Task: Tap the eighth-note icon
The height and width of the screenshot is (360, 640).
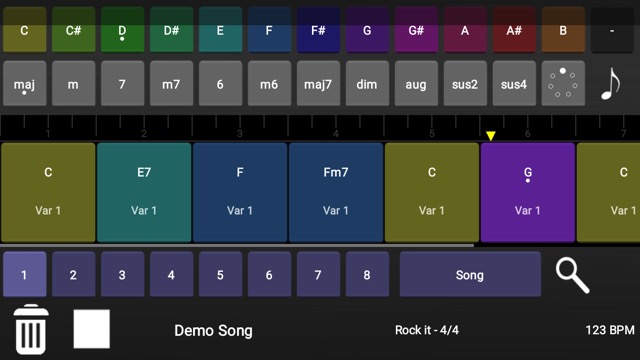Action: 611,84
